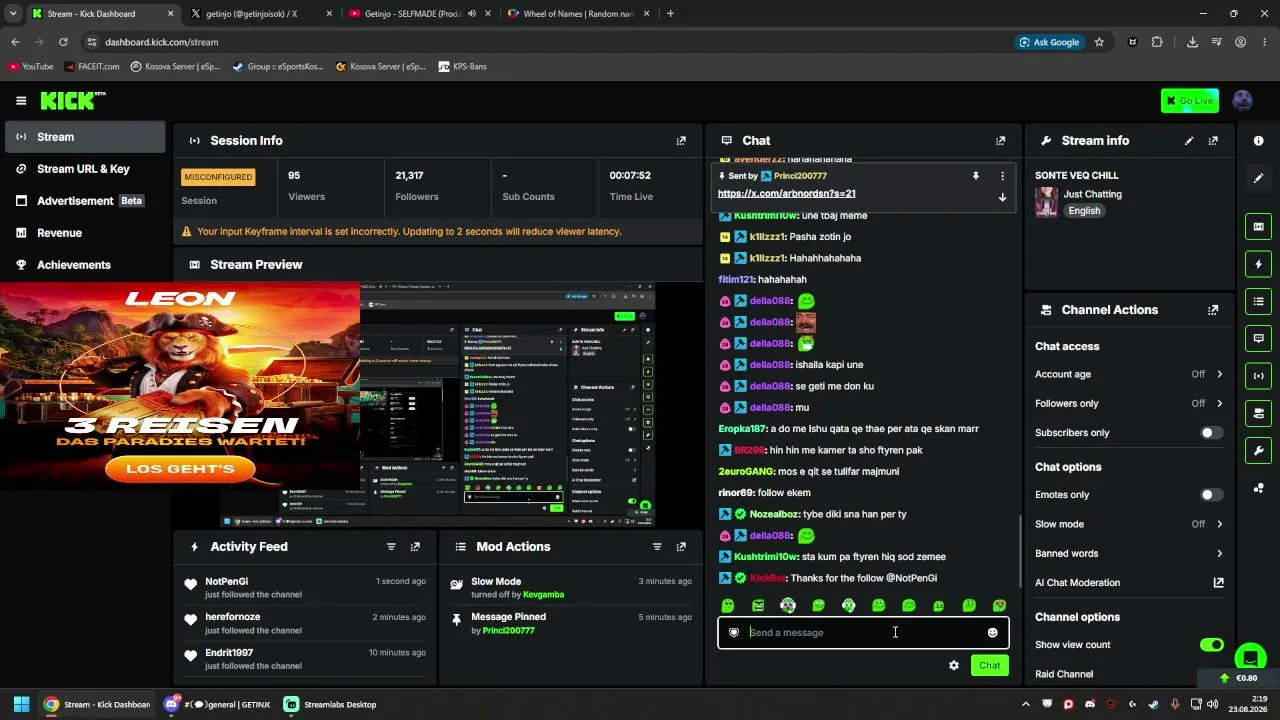The height and width of the screenshot is (720, 1280).
Task: Filter the Activity Feed list
Action: pos(391,547)
